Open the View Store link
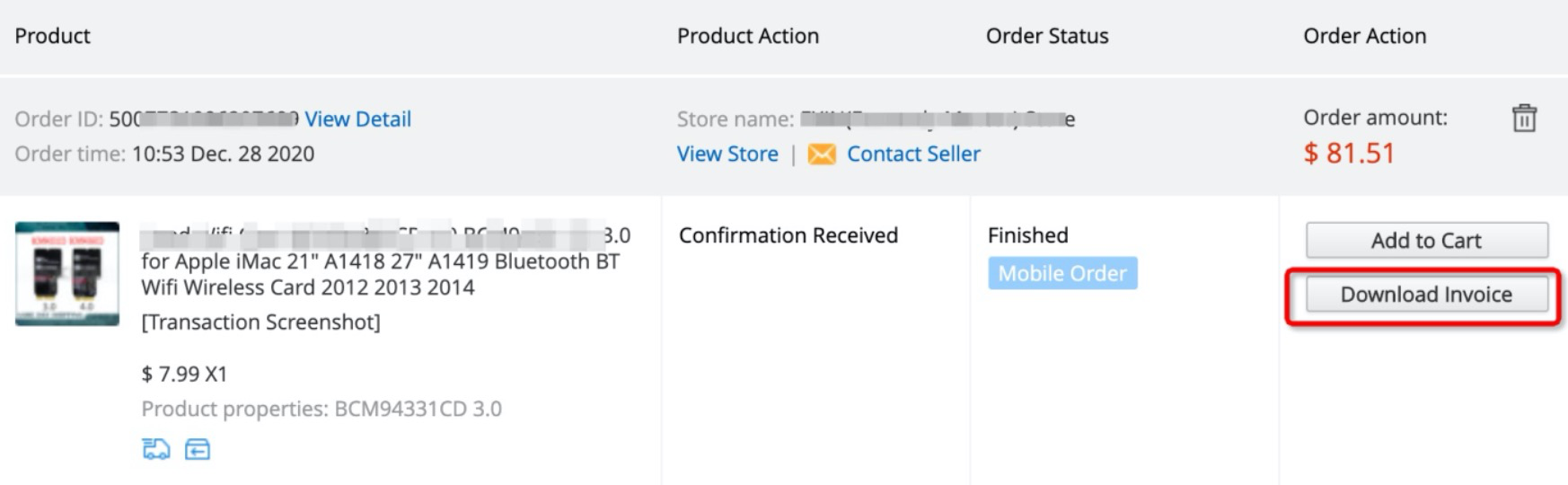 (x=727, y=154)
